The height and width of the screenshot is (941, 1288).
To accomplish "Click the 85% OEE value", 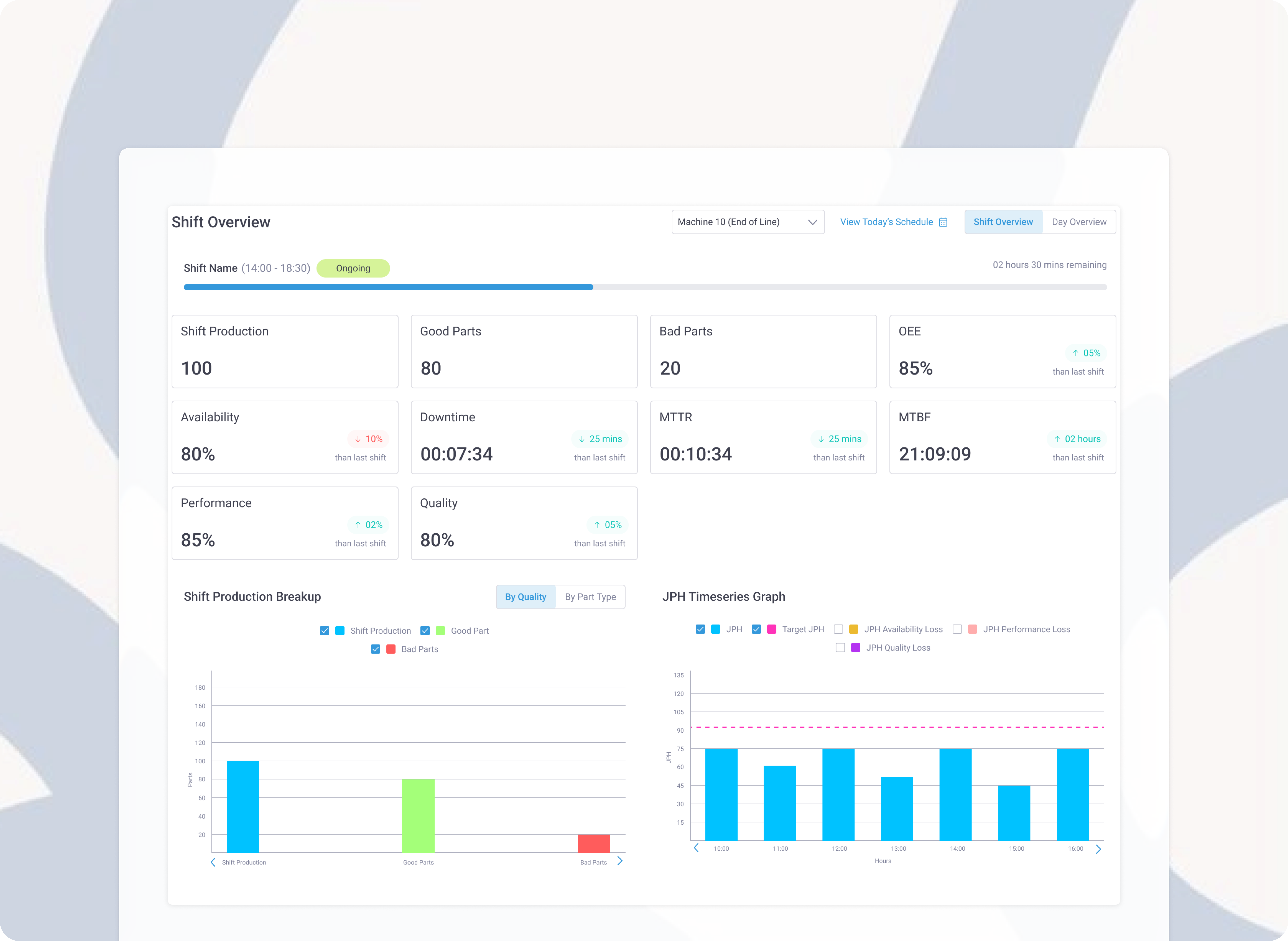I will pyautogui.click(x=915, y=368).
